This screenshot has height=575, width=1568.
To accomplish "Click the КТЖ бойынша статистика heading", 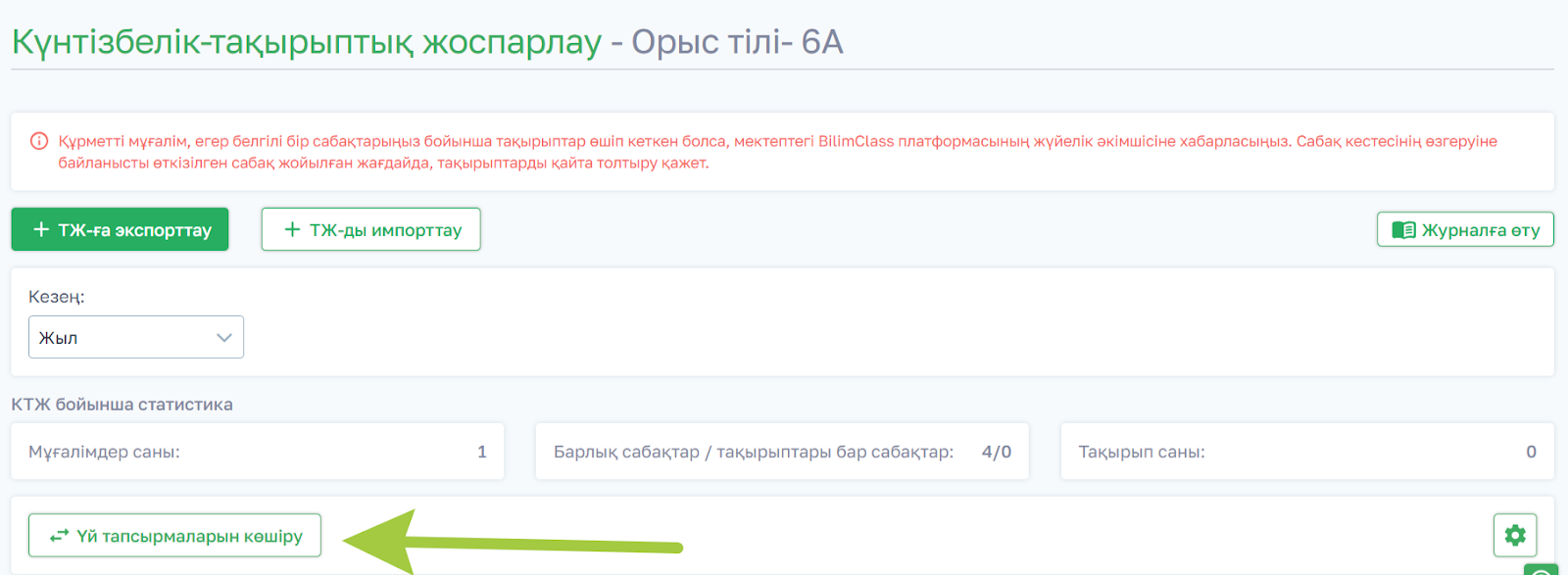I will pyautogui.click(x=122, y=405).
